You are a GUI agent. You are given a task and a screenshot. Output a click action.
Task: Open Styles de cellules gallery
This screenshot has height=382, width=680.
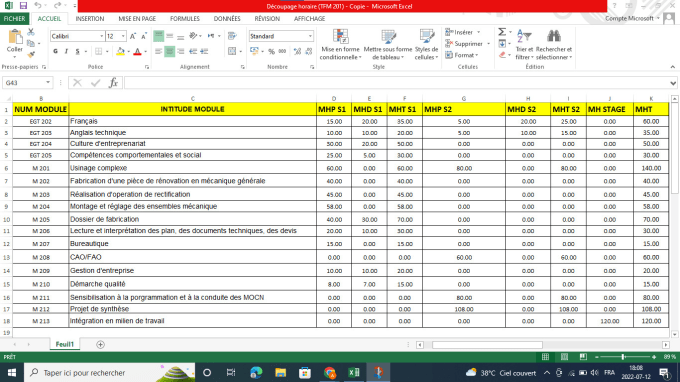(x=426, y=45)
